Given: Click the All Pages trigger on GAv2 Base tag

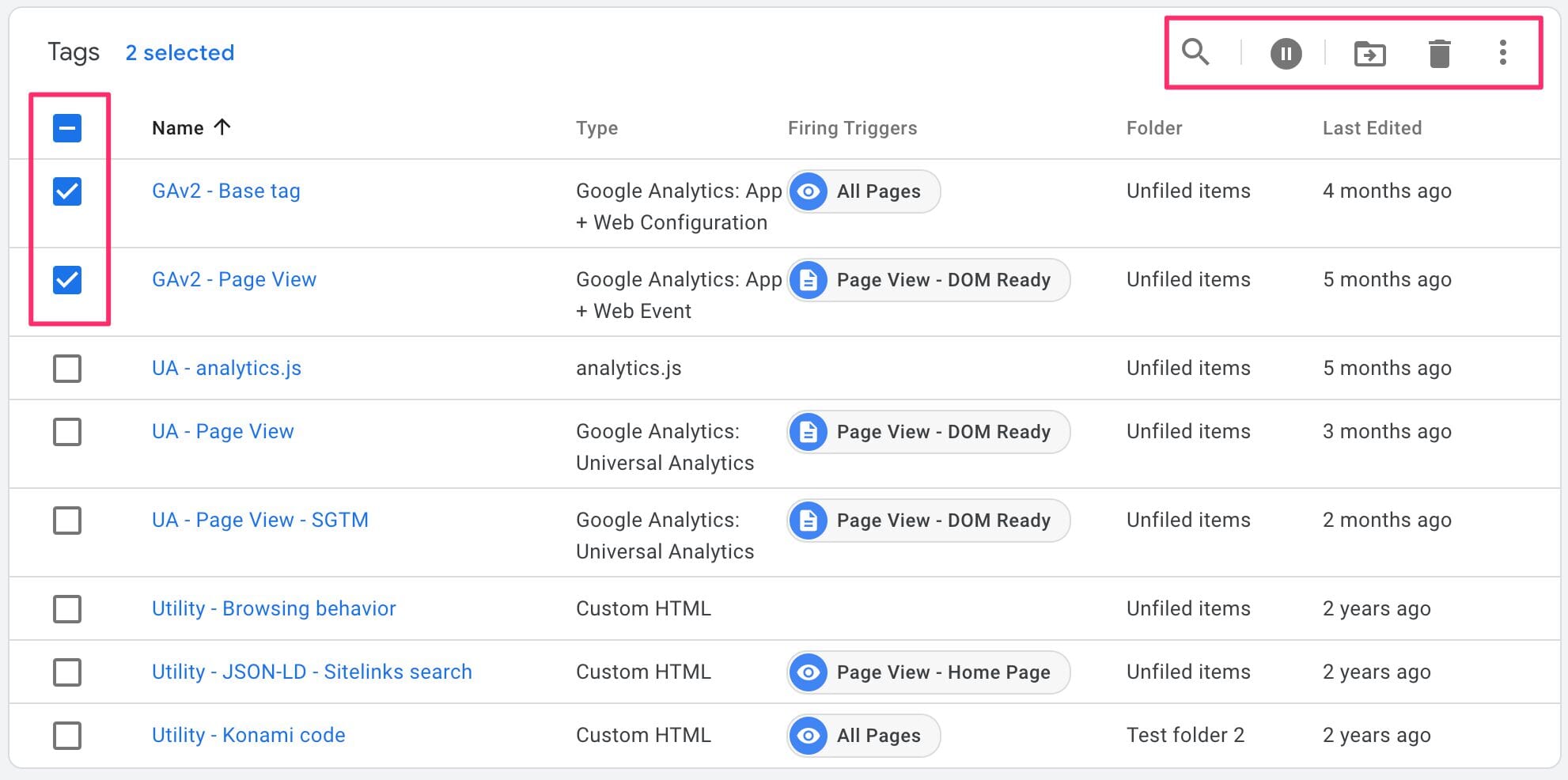Looking at the screenshot, I should click(863, 191).
